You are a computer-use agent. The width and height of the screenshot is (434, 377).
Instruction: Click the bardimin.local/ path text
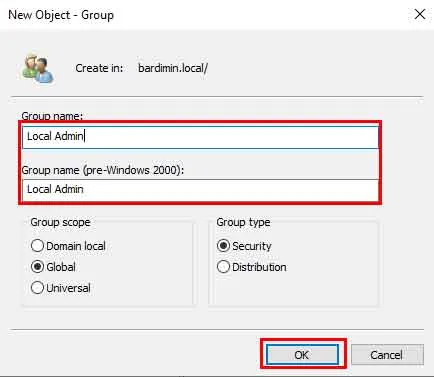(173, 68)
